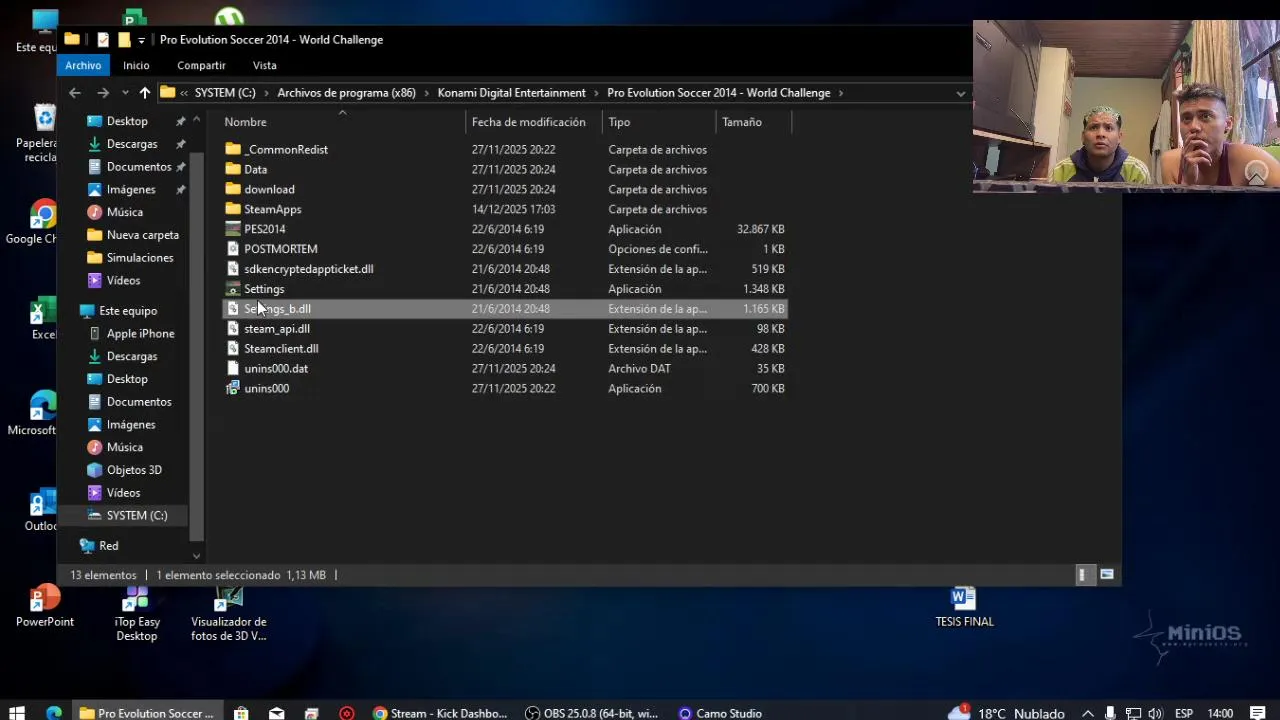Image resolution: width=1280 pixels, height=720 pixels.
Task: Switch to the Vista ribbon tab
Action: [x=264, y=65]
